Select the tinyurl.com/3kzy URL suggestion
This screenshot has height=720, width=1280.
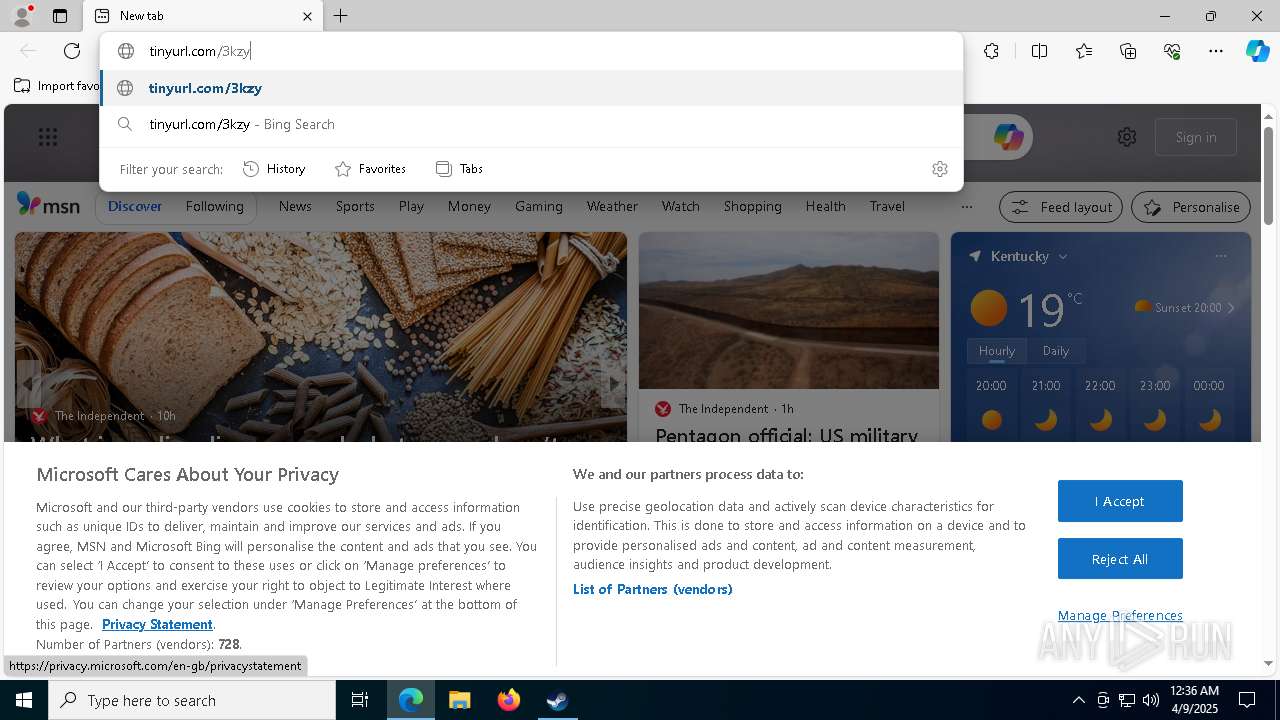(x=531, y=88)
